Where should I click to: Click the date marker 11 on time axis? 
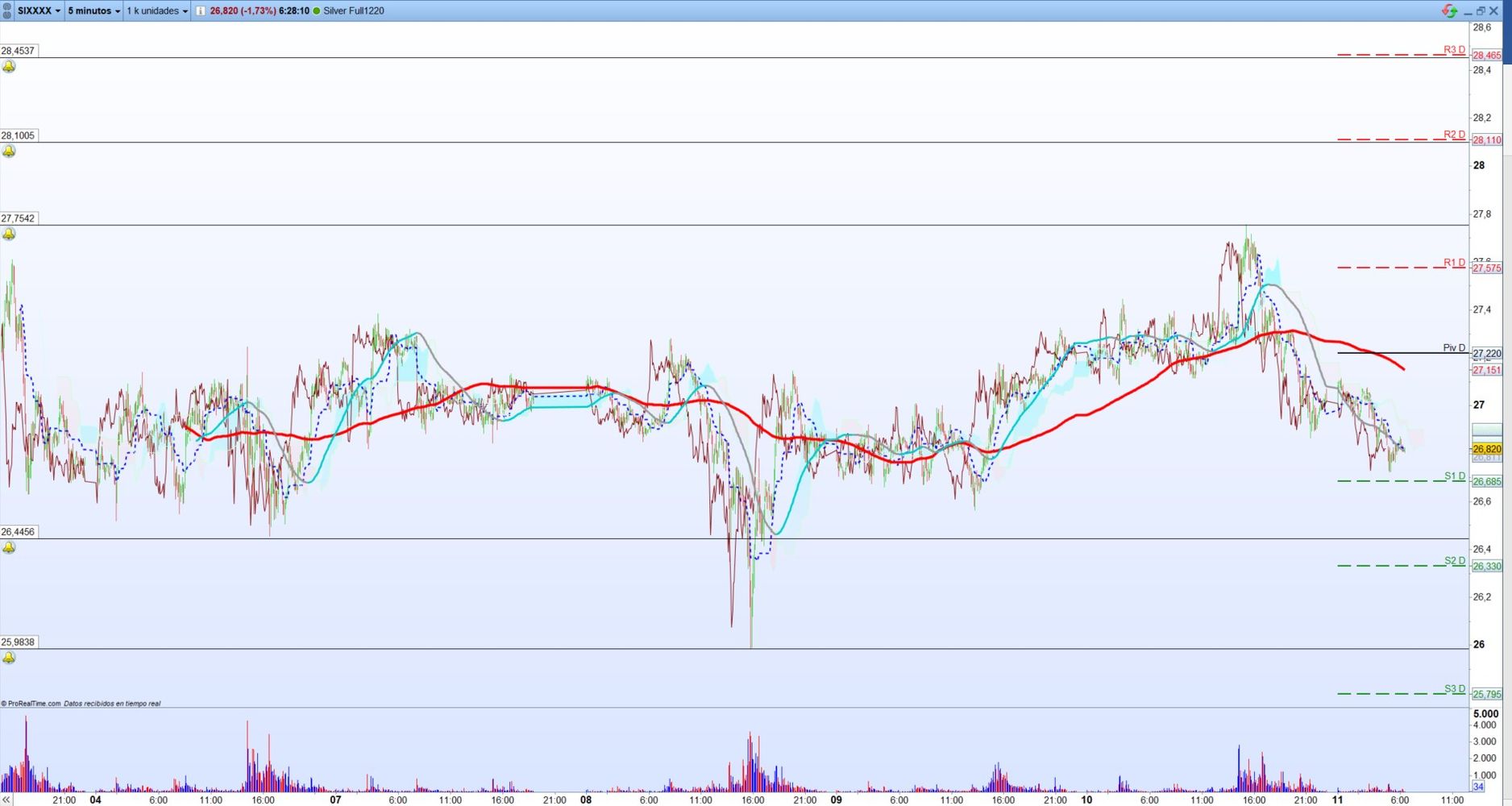[x=1337, y=800]
